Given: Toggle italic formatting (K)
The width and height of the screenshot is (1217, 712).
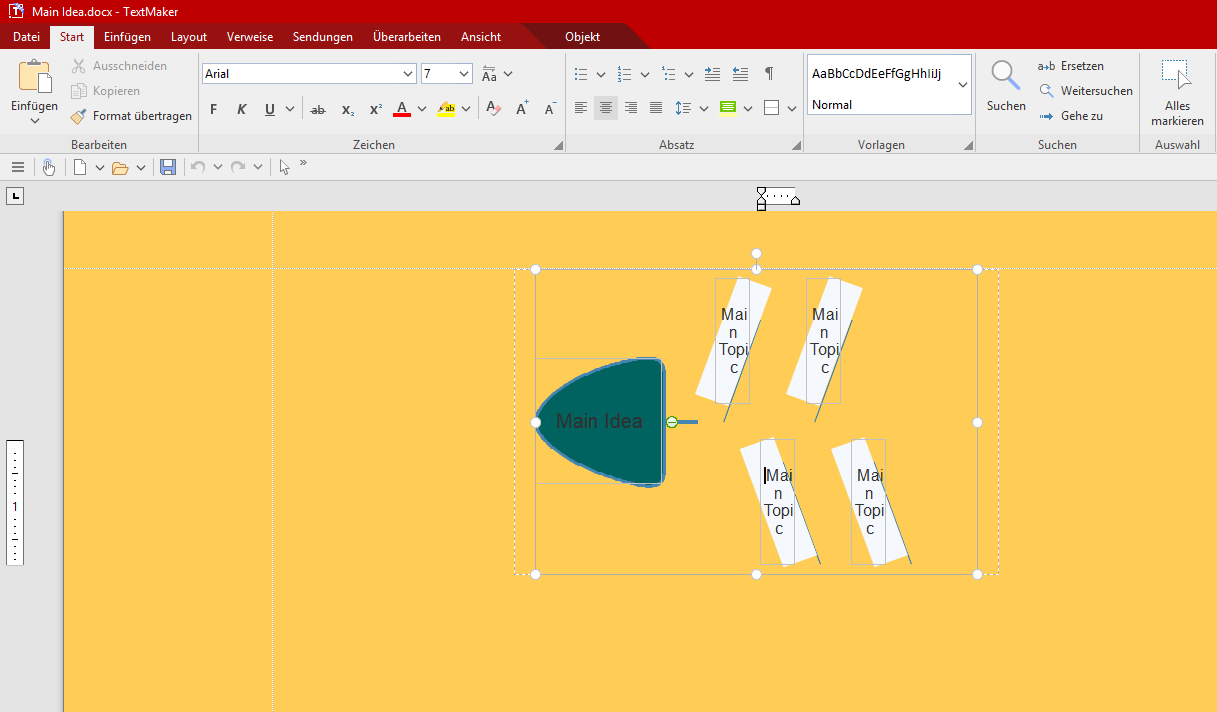Looking at the screenshot, I should (x=241, y=109).
